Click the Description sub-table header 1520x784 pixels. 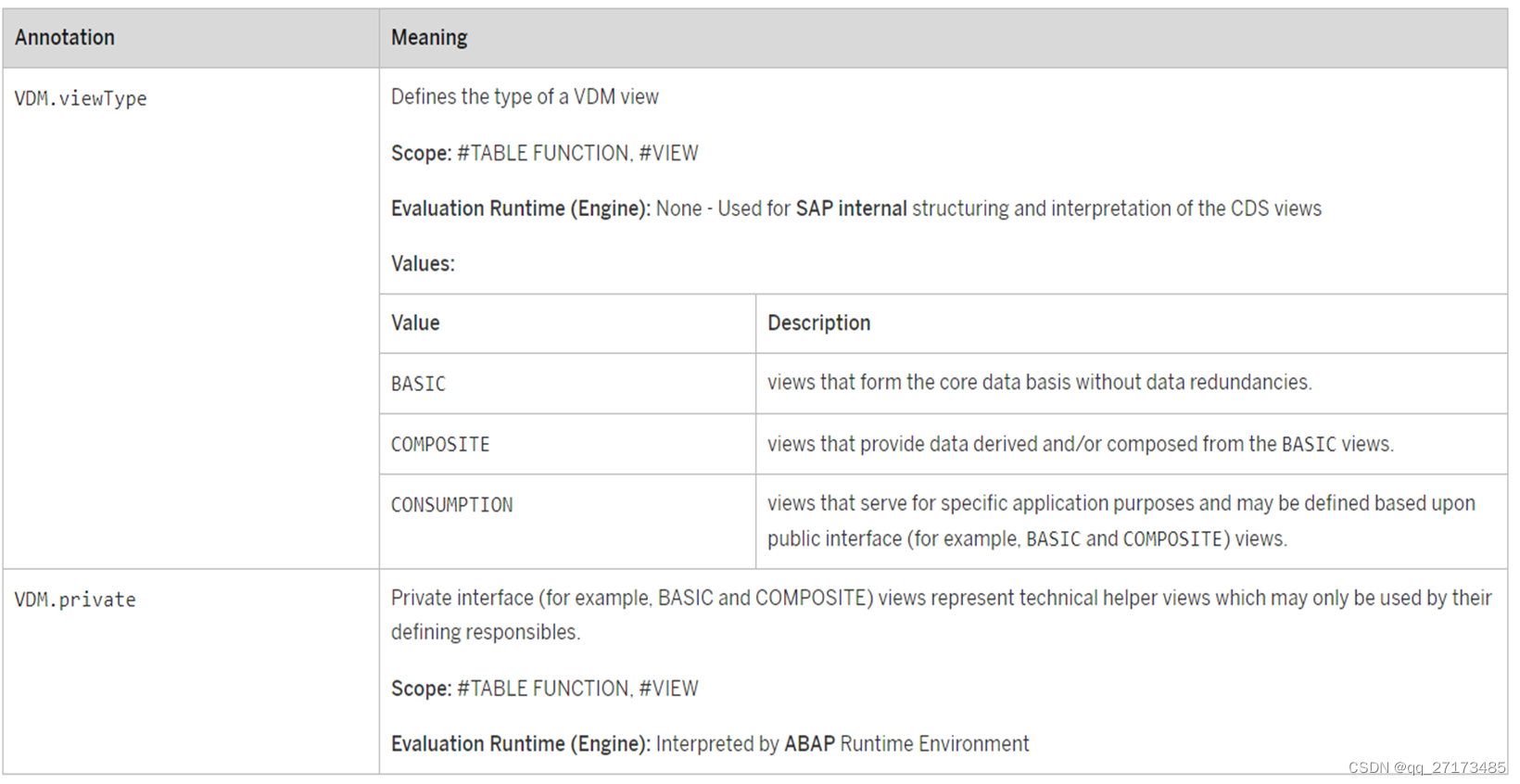[x=818, y=323]
